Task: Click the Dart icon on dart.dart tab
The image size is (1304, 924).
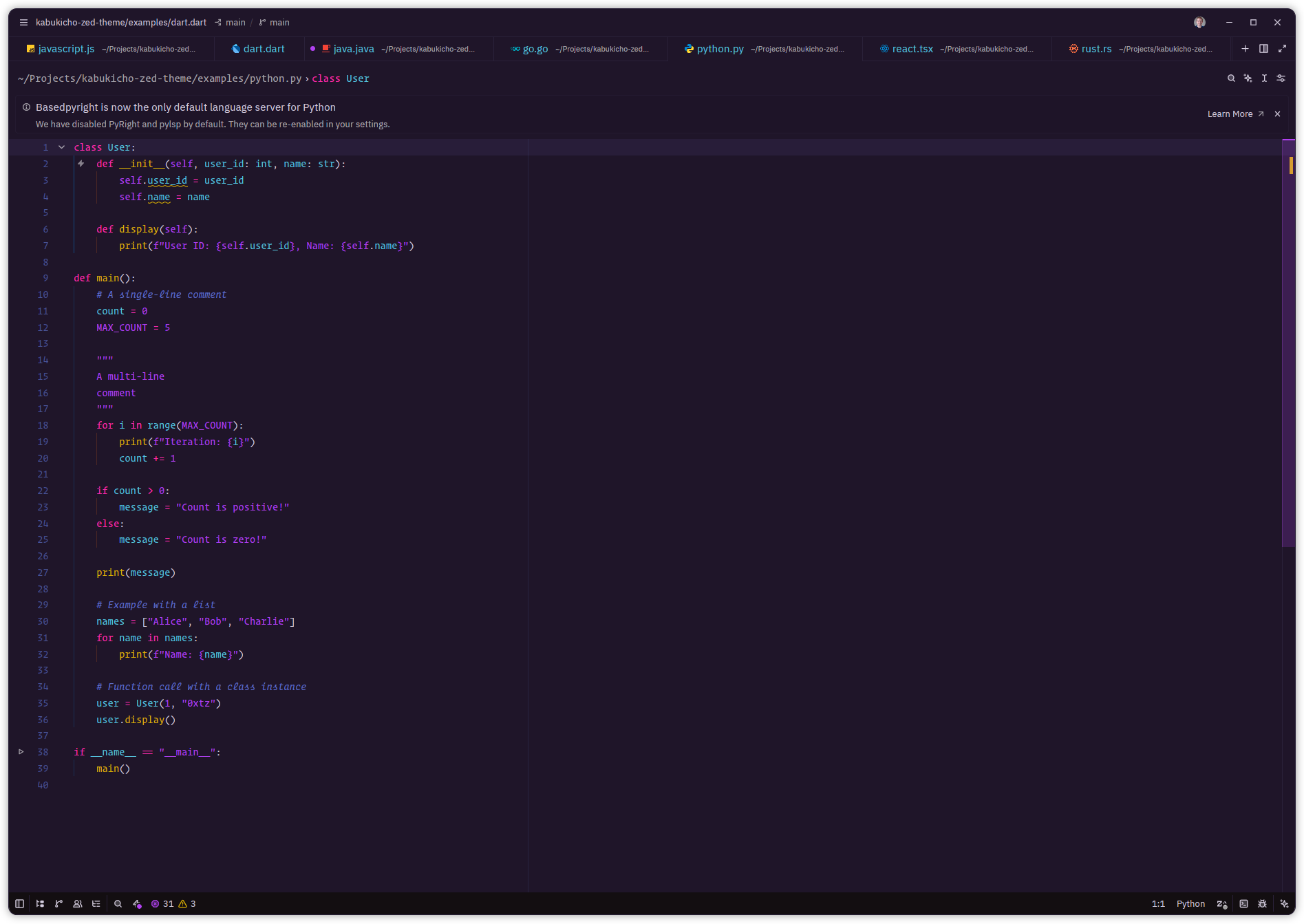Action: [x=236, y=49]
